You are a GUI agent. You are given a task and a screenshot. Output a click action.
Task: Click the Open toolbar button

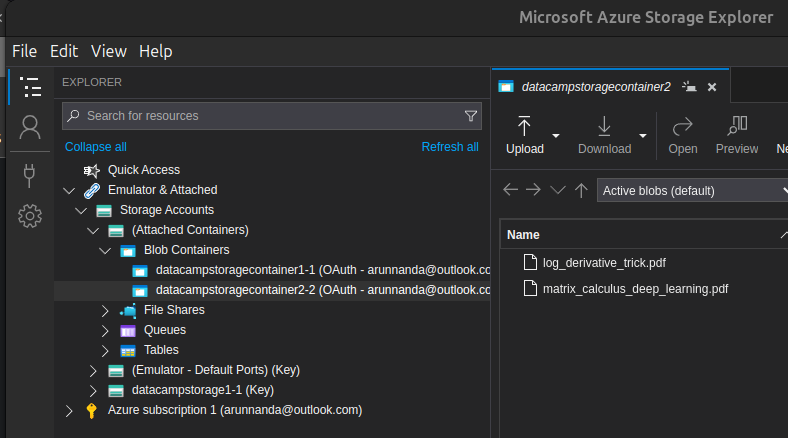tap(682, 136)
